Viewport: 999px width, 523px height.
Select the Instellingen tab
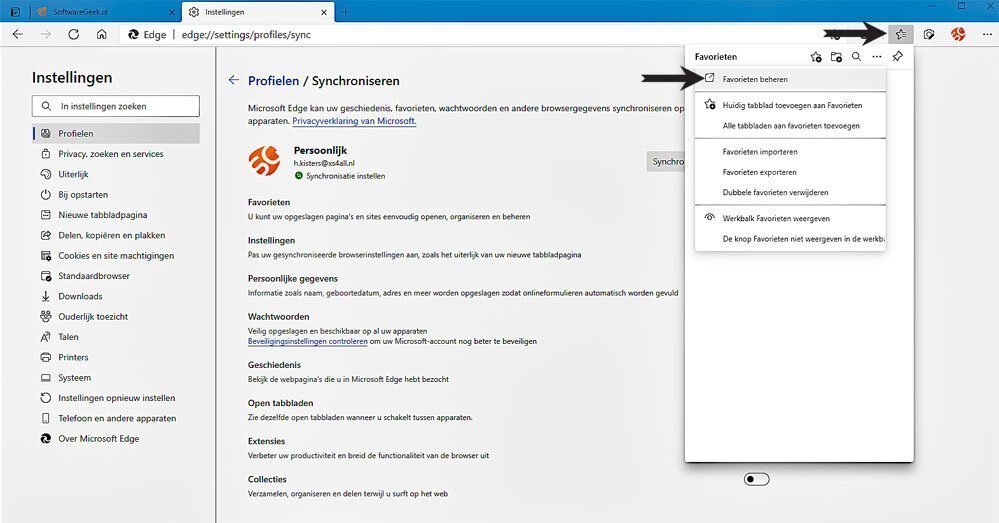257,11
